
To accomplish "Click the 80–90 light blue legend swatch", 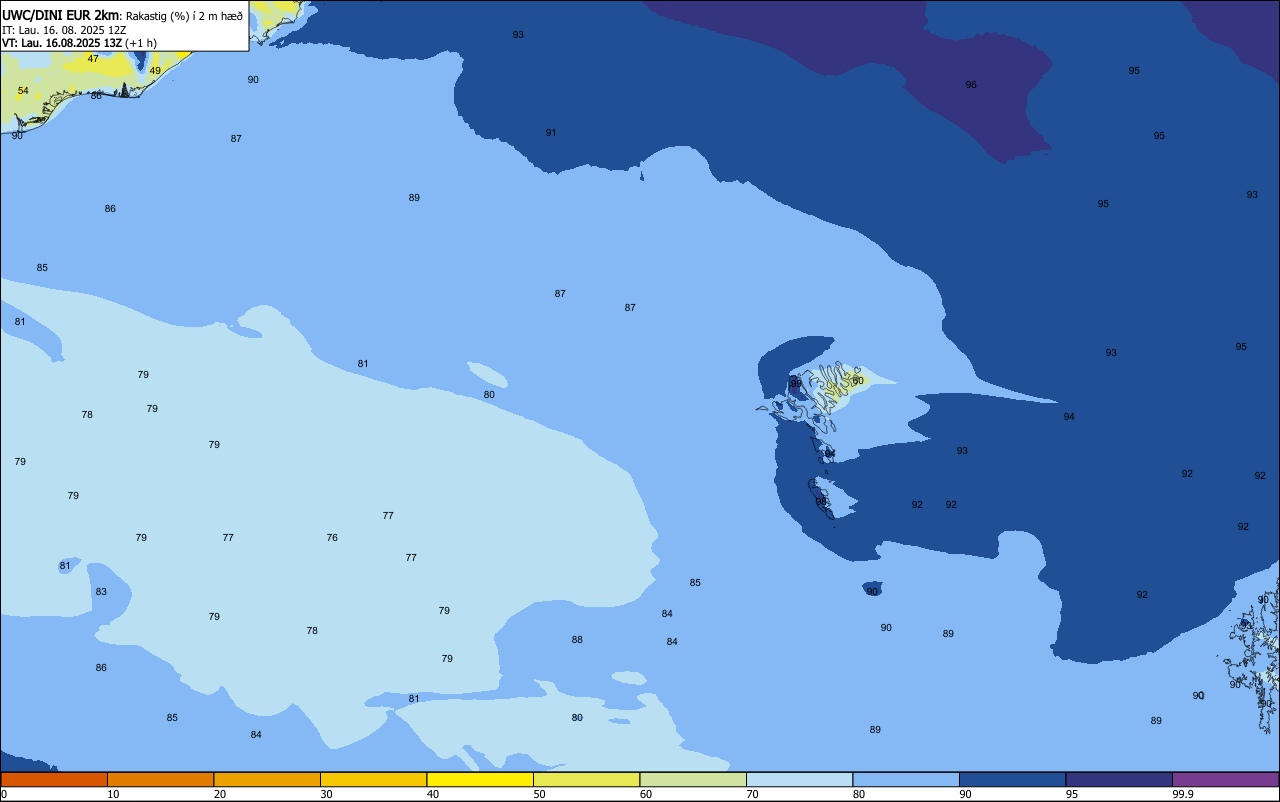I will [906, 779].
